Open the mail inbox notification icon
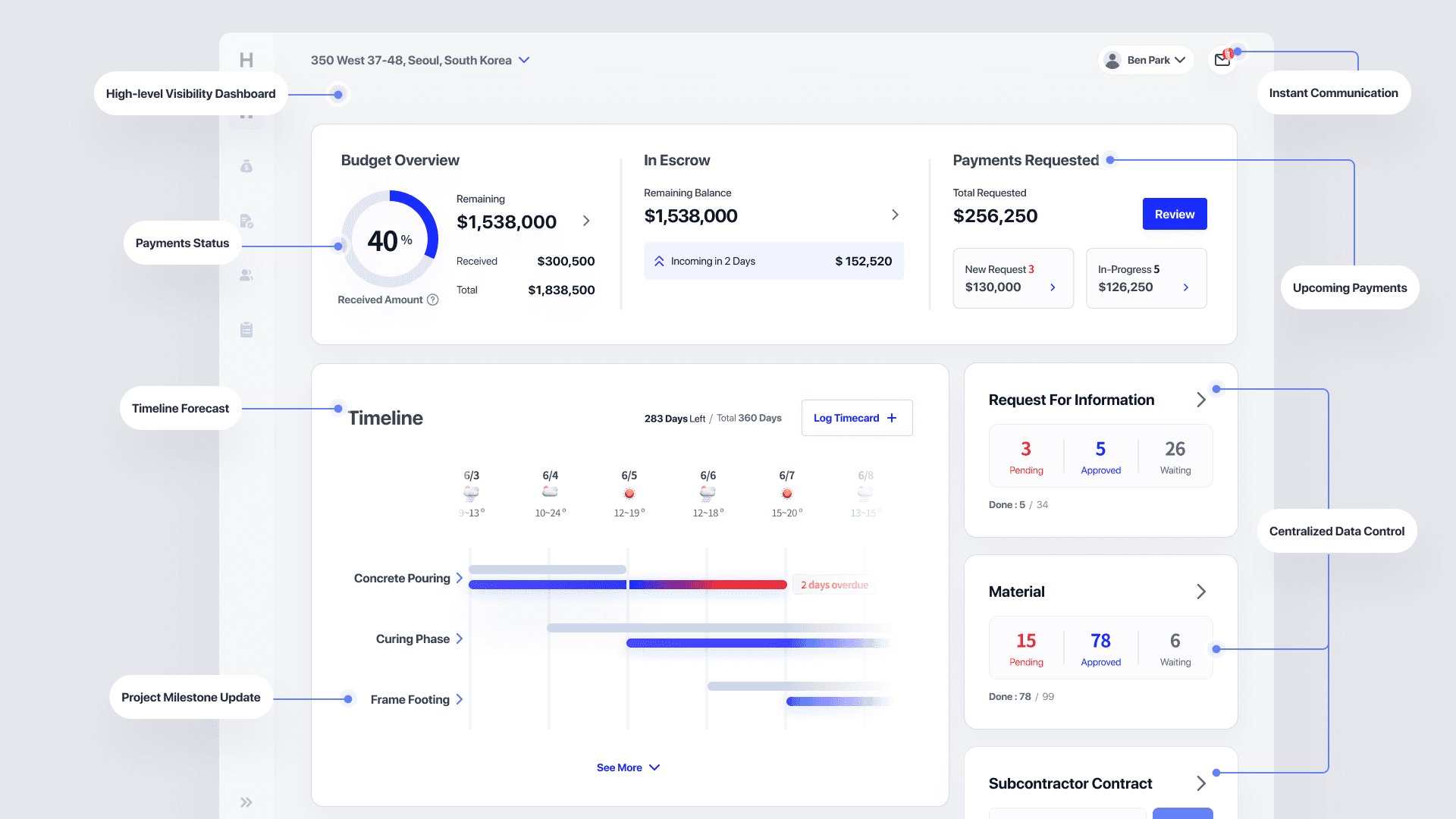The width and height of the screenshot is (1456, 819). click(1222, 60)
